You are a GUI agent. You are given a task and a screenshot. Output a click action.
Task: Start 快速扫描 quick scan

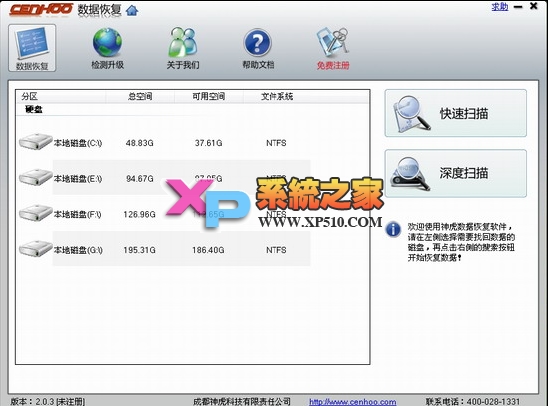point(456,113)
